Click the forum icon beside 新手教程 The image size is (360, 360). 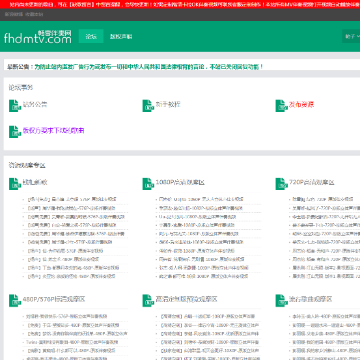(x=148, y=106)
